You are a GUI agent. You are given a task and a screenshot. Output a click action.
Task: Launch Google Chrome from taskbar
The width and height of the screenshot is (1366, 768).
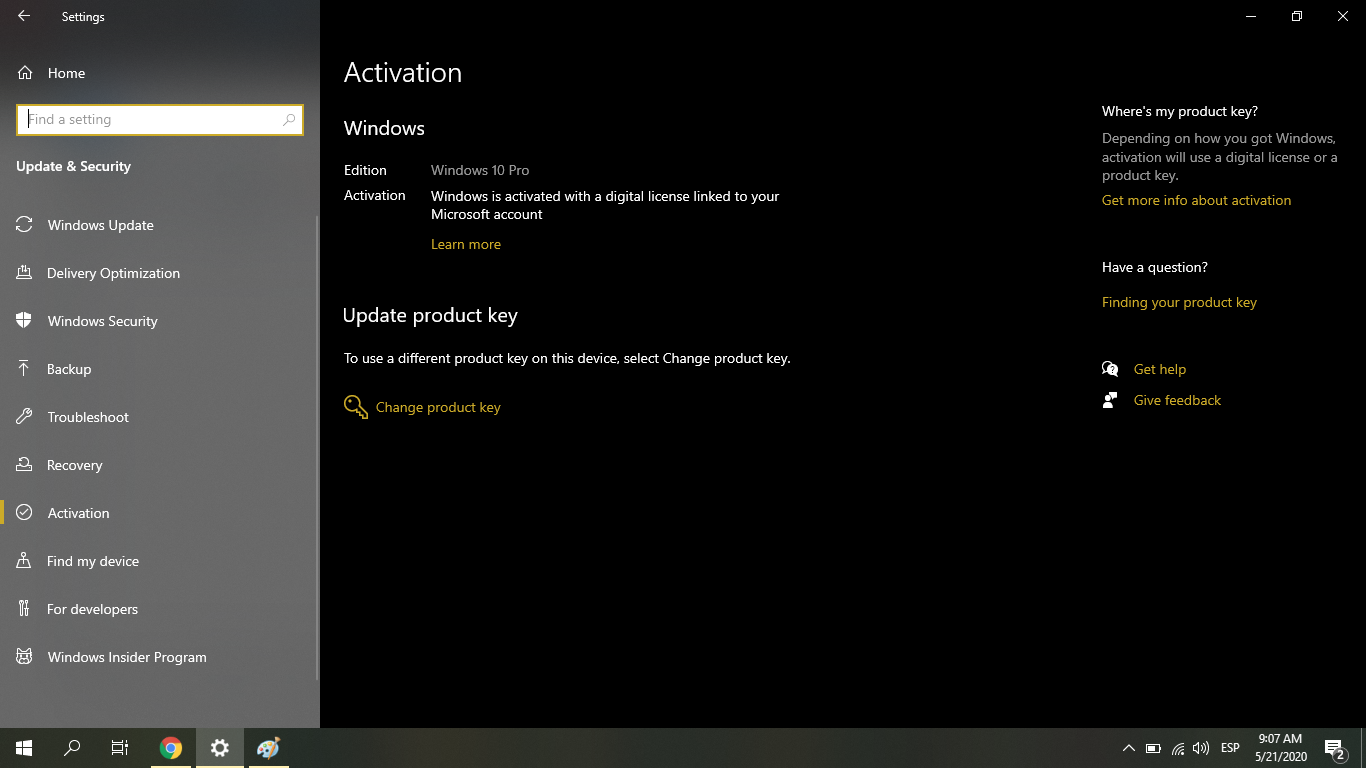tap(171, 748)
